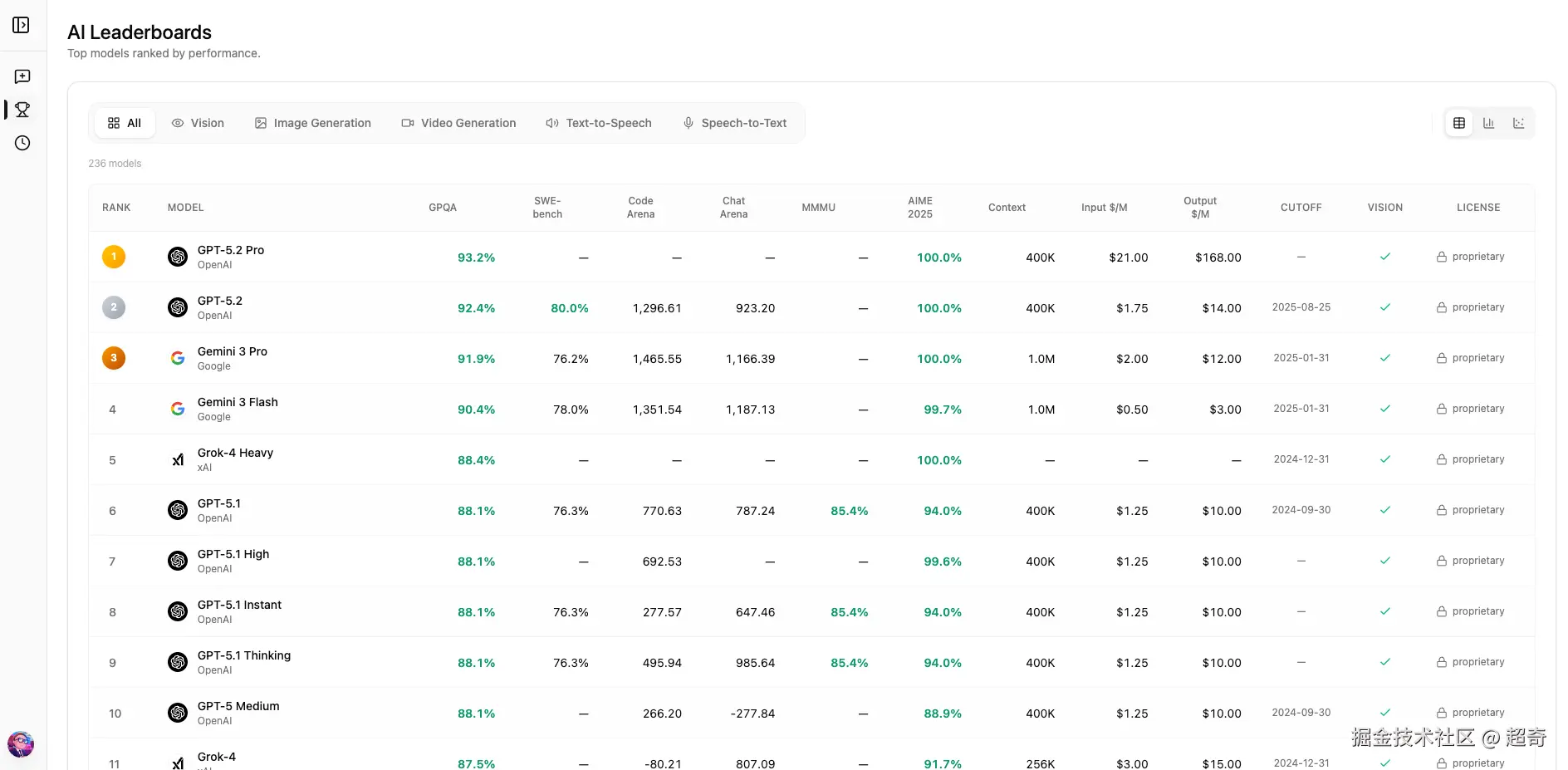
Task: Open the GPT-5.1 Thinking model name
Action: pyautogui.click(x=244, y=655)
